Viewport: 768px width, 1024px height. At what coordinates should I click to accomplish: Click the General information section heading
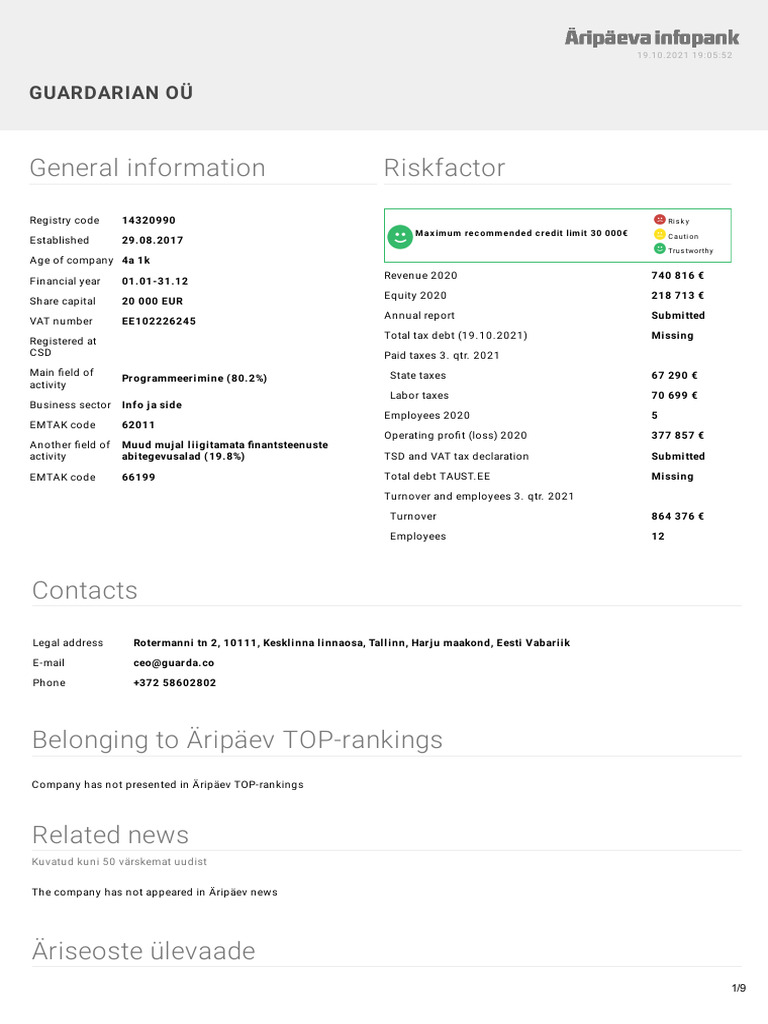tap(148, 168)
